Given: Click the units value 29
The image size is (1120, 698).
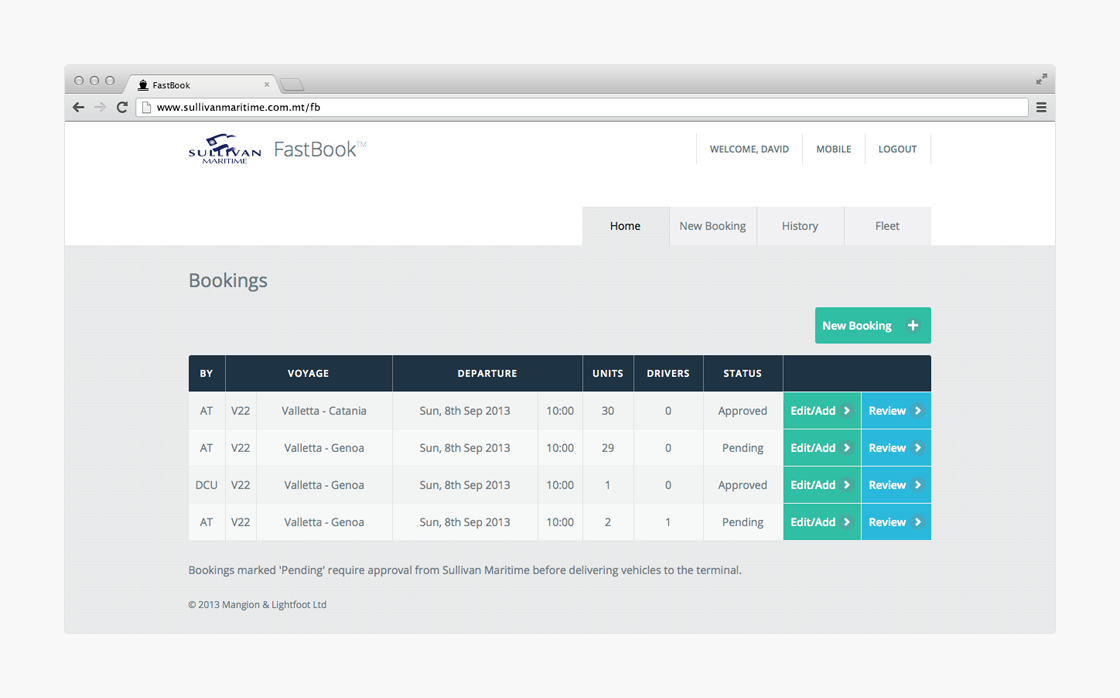Looking at the screenshot, I should (x=608, y=448).
